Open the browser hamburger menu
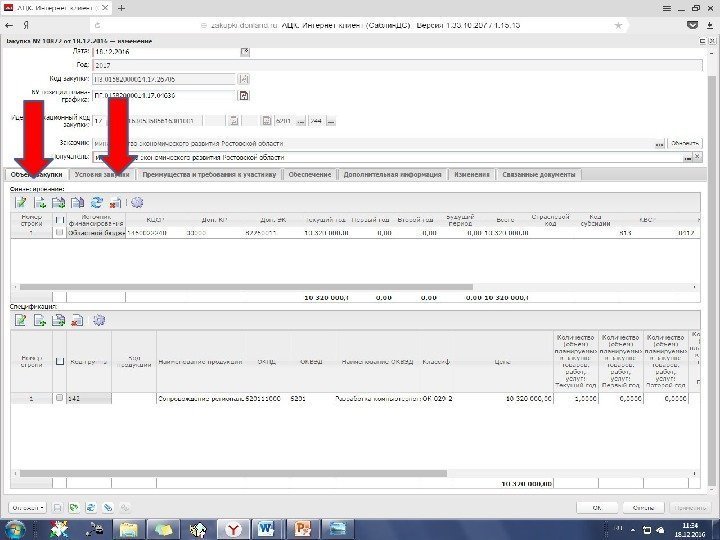 click(667, 8)
